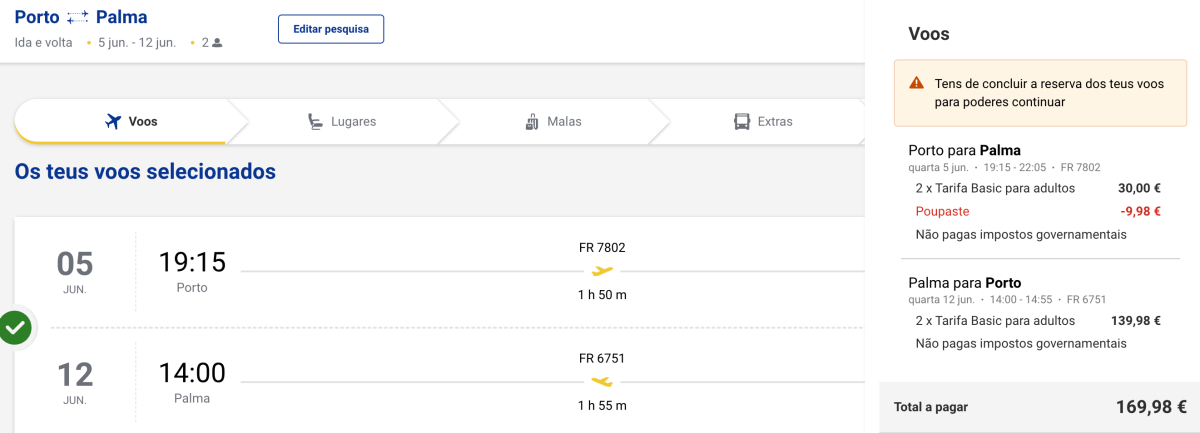Click the seat icon in Lugares tab
The height and width of the screenshot is (433, 1200).
coord(315,122)
